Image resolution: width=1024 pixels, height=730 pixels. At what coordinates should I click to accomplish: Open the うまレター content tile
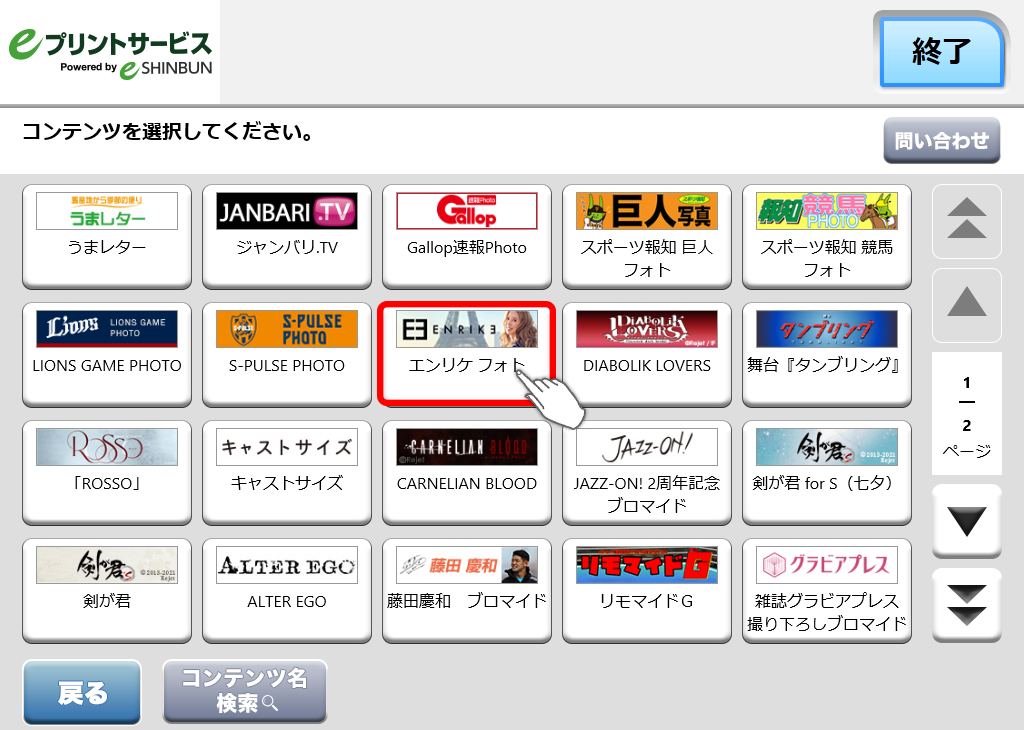pyautogui.click(x=107, y=236)
